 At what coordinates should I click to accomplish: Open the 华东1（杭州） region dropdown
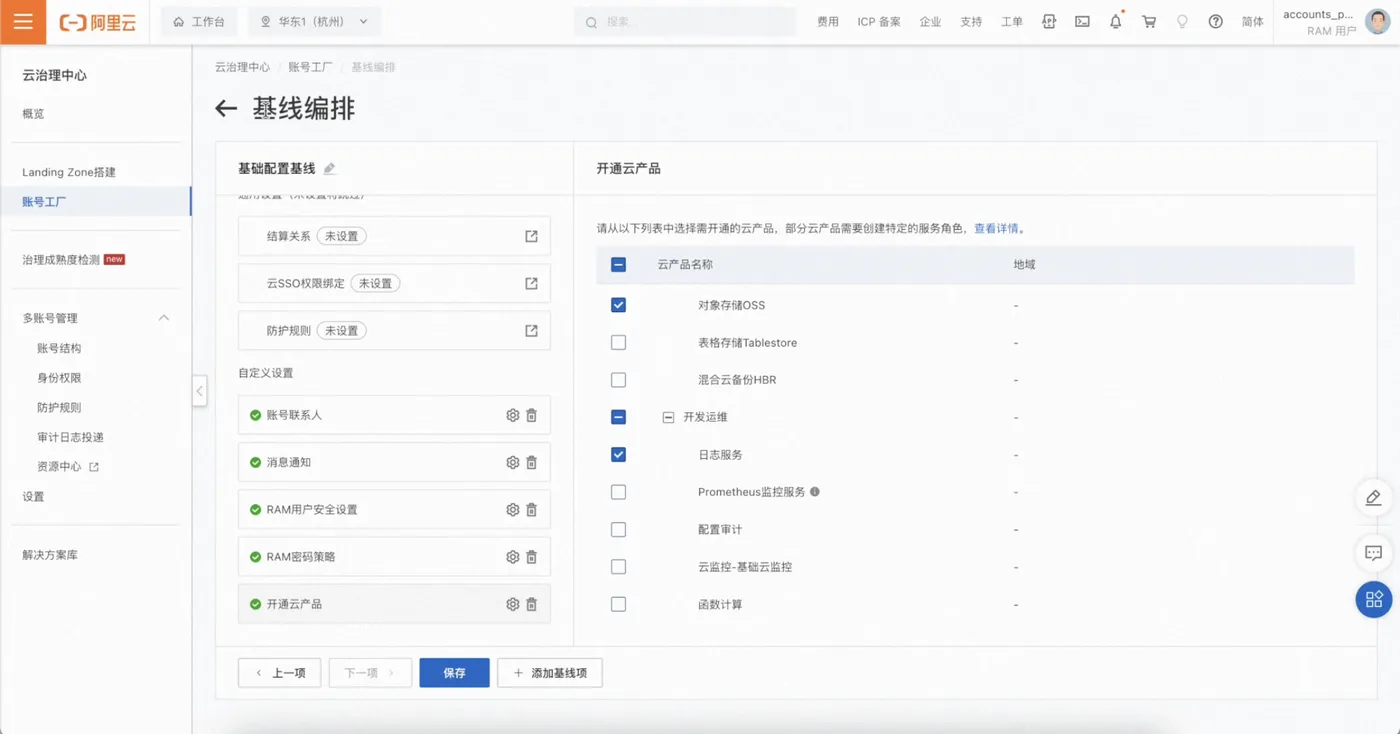[x=314, y=21]
